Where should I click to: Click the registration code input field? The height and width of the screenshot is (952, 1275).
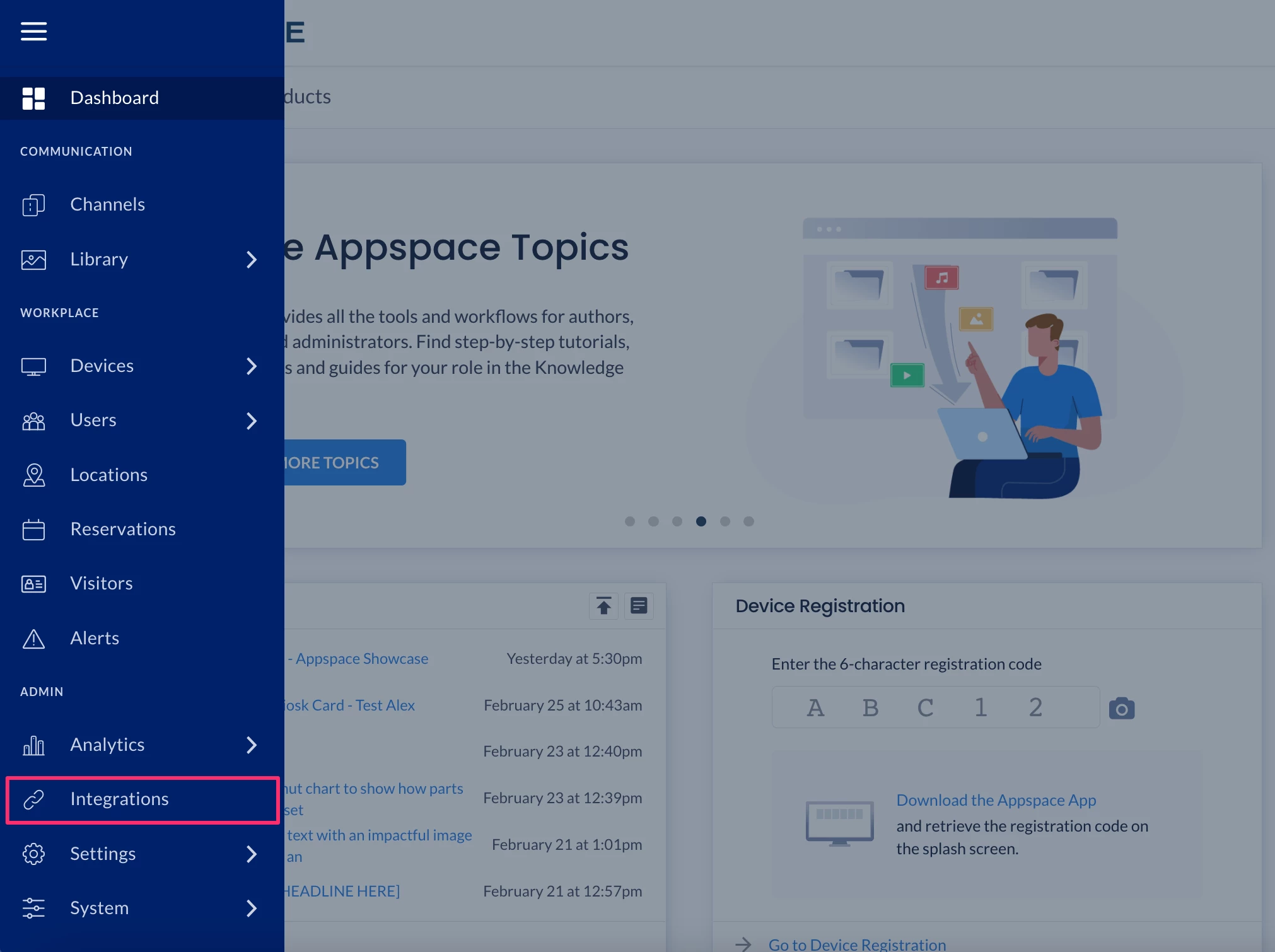pos(935,707)
